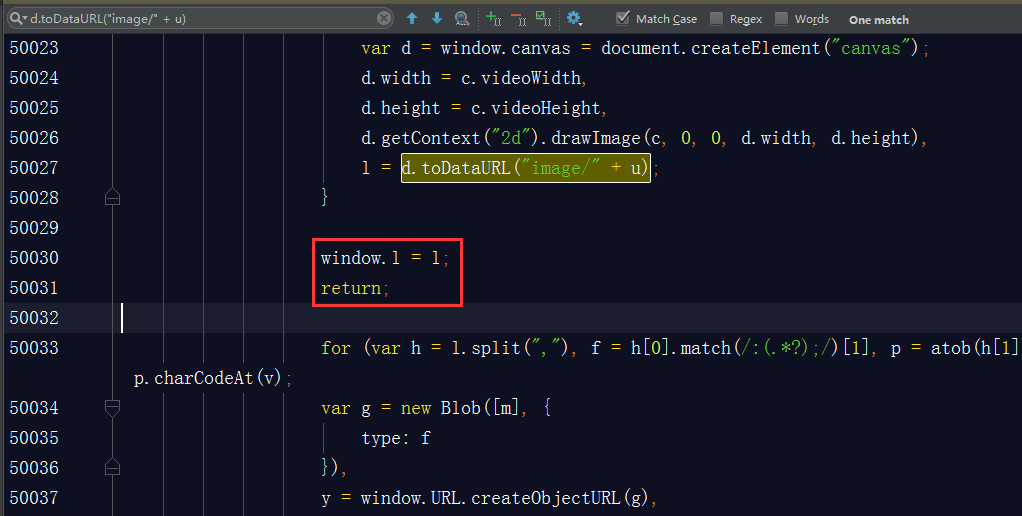Click line number 50027 in gutter
Screen dimensions: 1022x516
34,168
